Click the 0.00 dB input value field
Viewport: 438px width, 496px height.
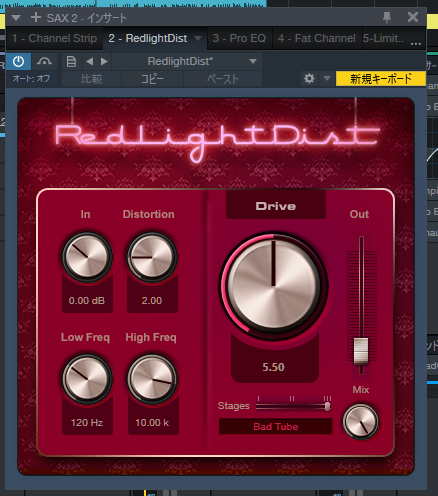point(87,301)
